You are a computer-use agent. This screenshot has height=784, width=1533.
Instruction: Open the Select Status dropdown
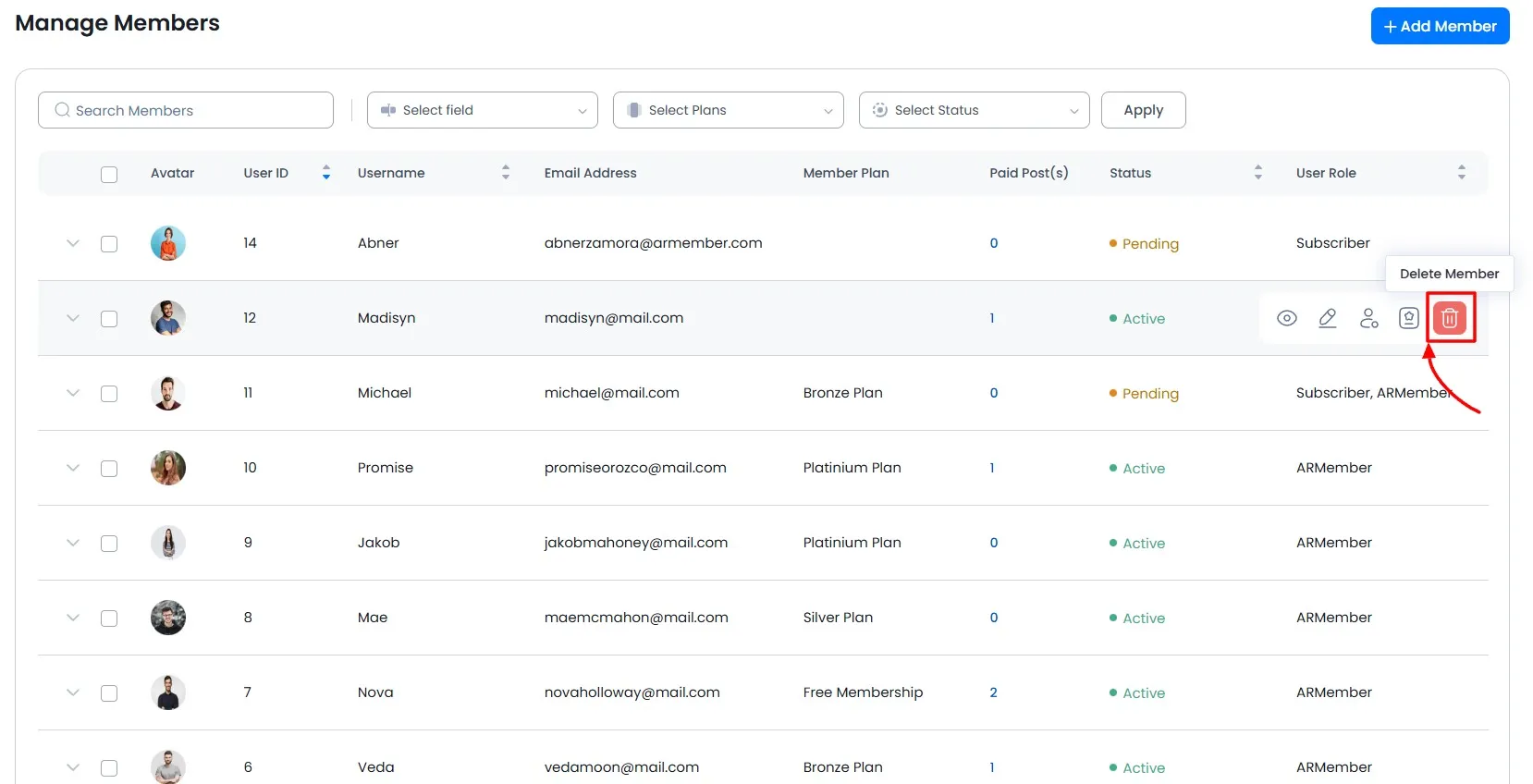coord(974,110)
